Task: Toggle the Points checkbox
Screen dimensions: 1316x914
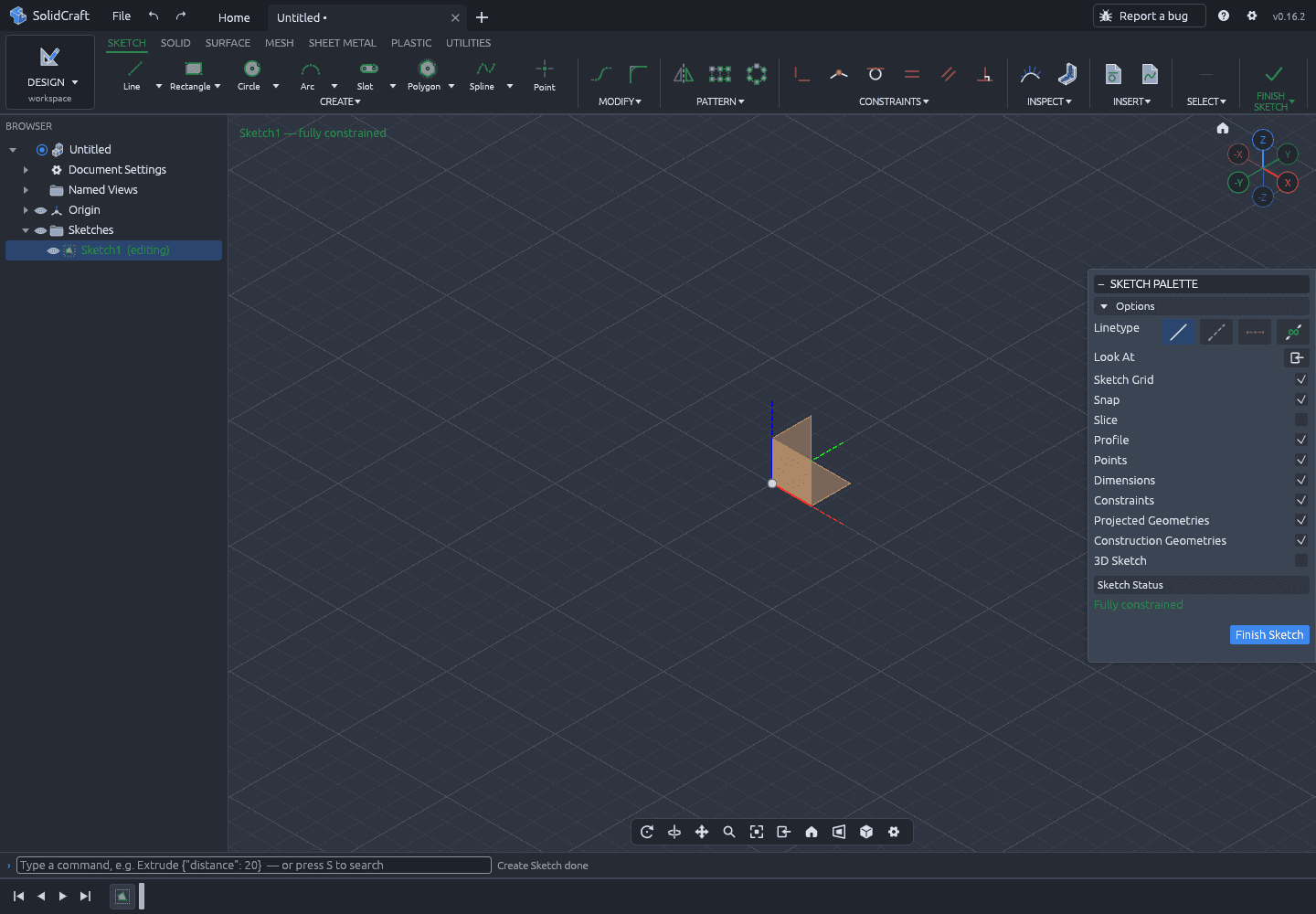Action: click(1301, 460)
